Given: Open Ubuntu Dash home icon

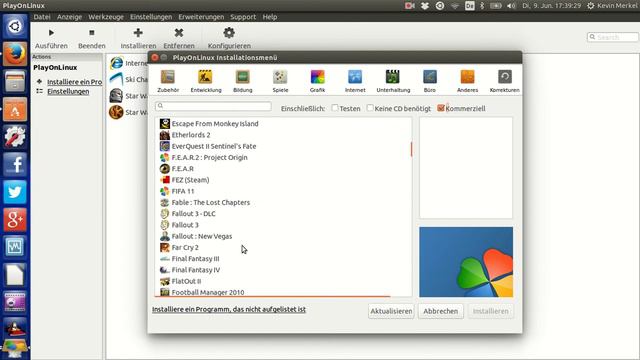Looking at the screenshot, I should 15,26.
